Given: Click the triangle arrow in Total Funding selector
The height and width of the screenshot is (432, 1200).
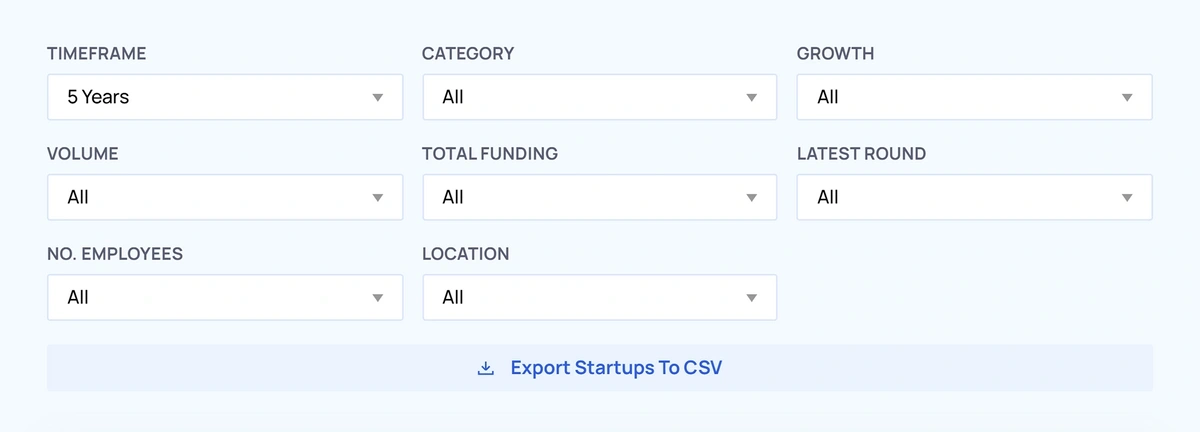Looking at the screenshot, I should (752, 198).
